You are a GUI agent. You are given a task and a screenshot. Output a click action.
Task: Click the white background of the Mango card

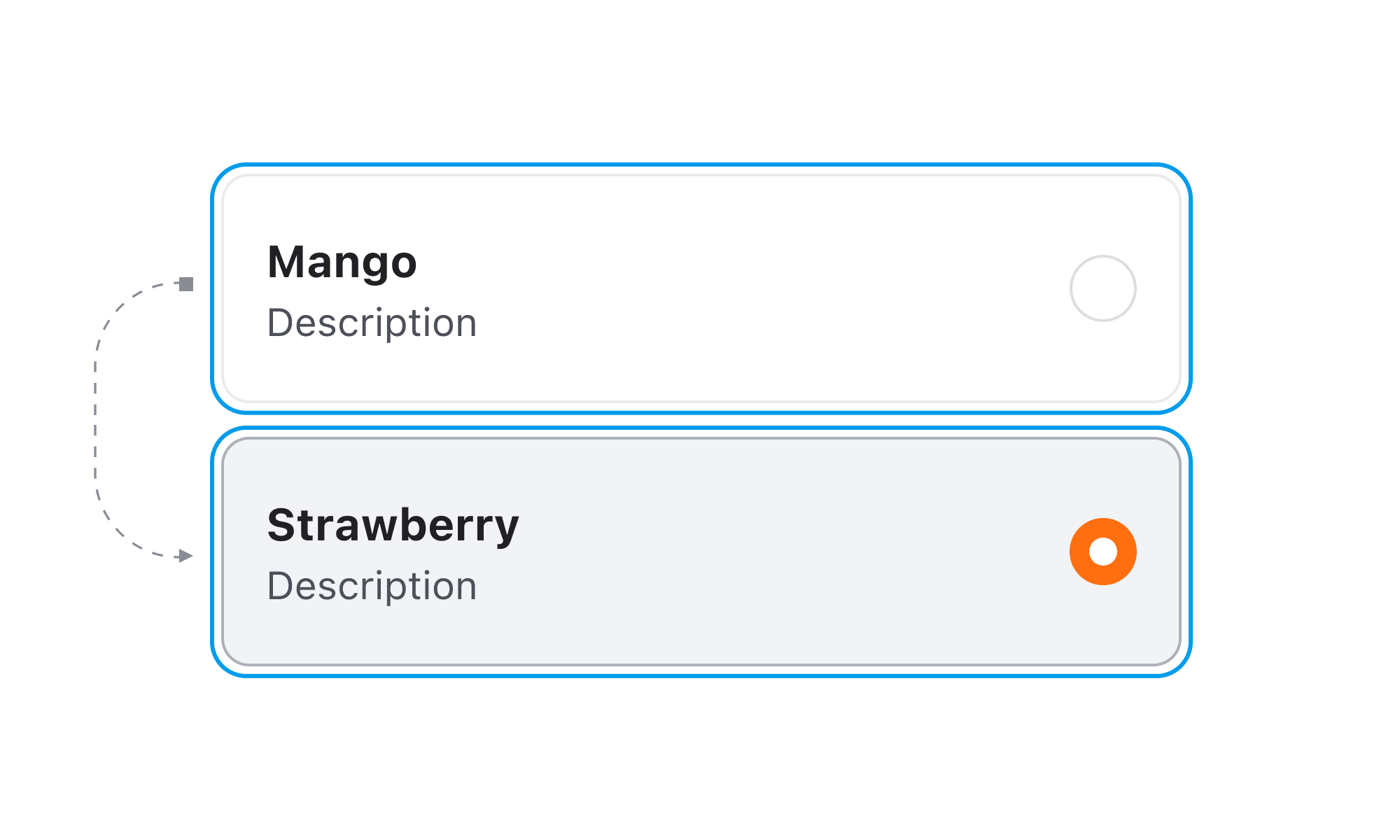(x=770, y=350)
